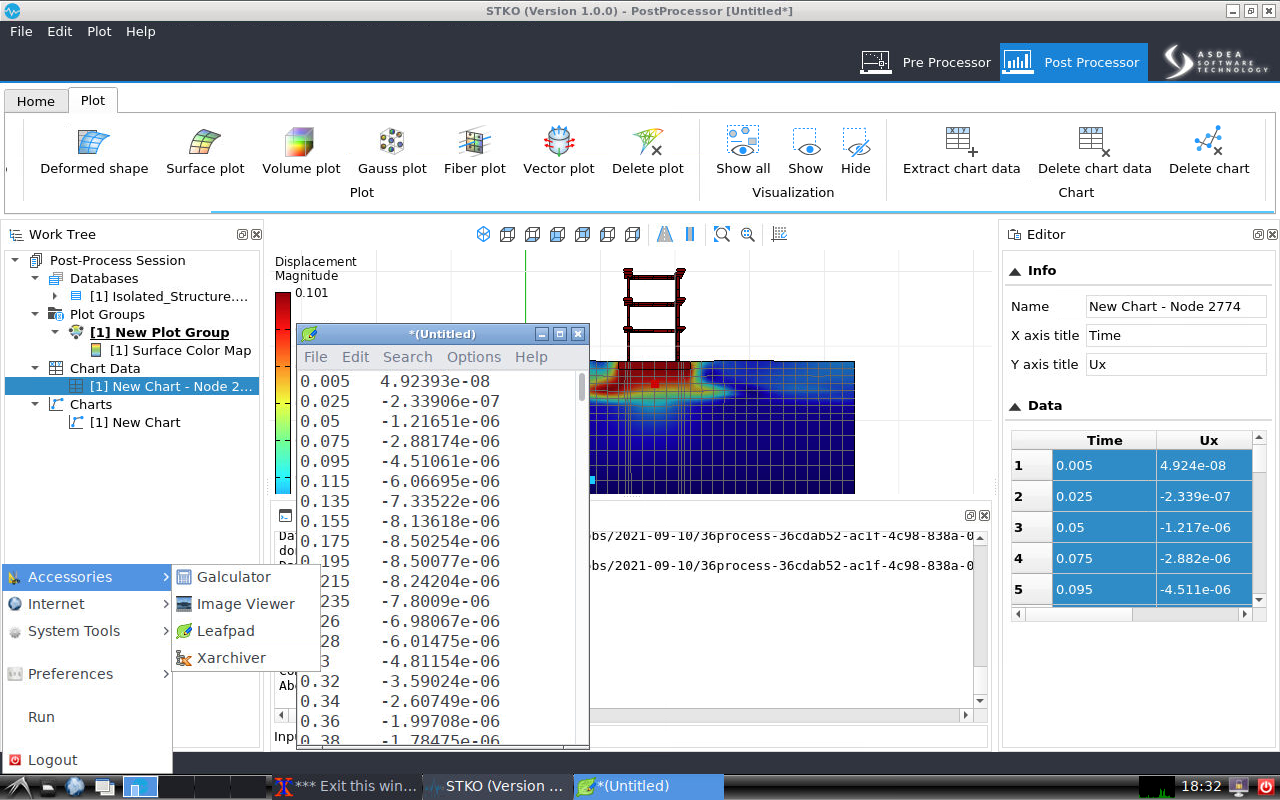This screenshot has width=1280, height=800.
Task: Switch to Pre Processor mode
Action: 926,62
